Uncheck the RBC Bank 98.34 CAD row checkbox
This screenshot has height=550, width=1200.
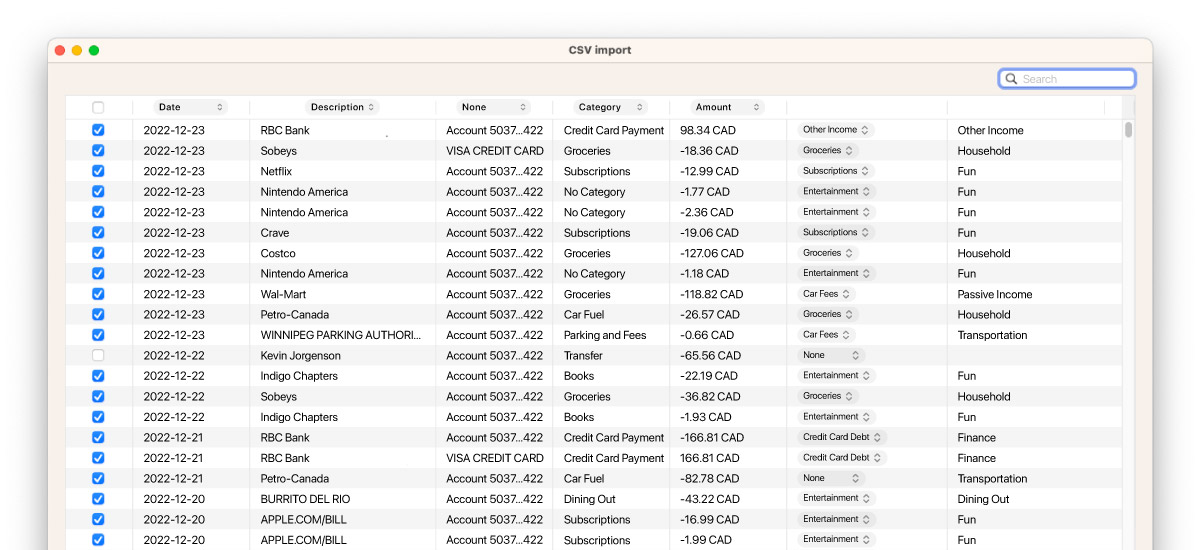(x=98, y=130)
